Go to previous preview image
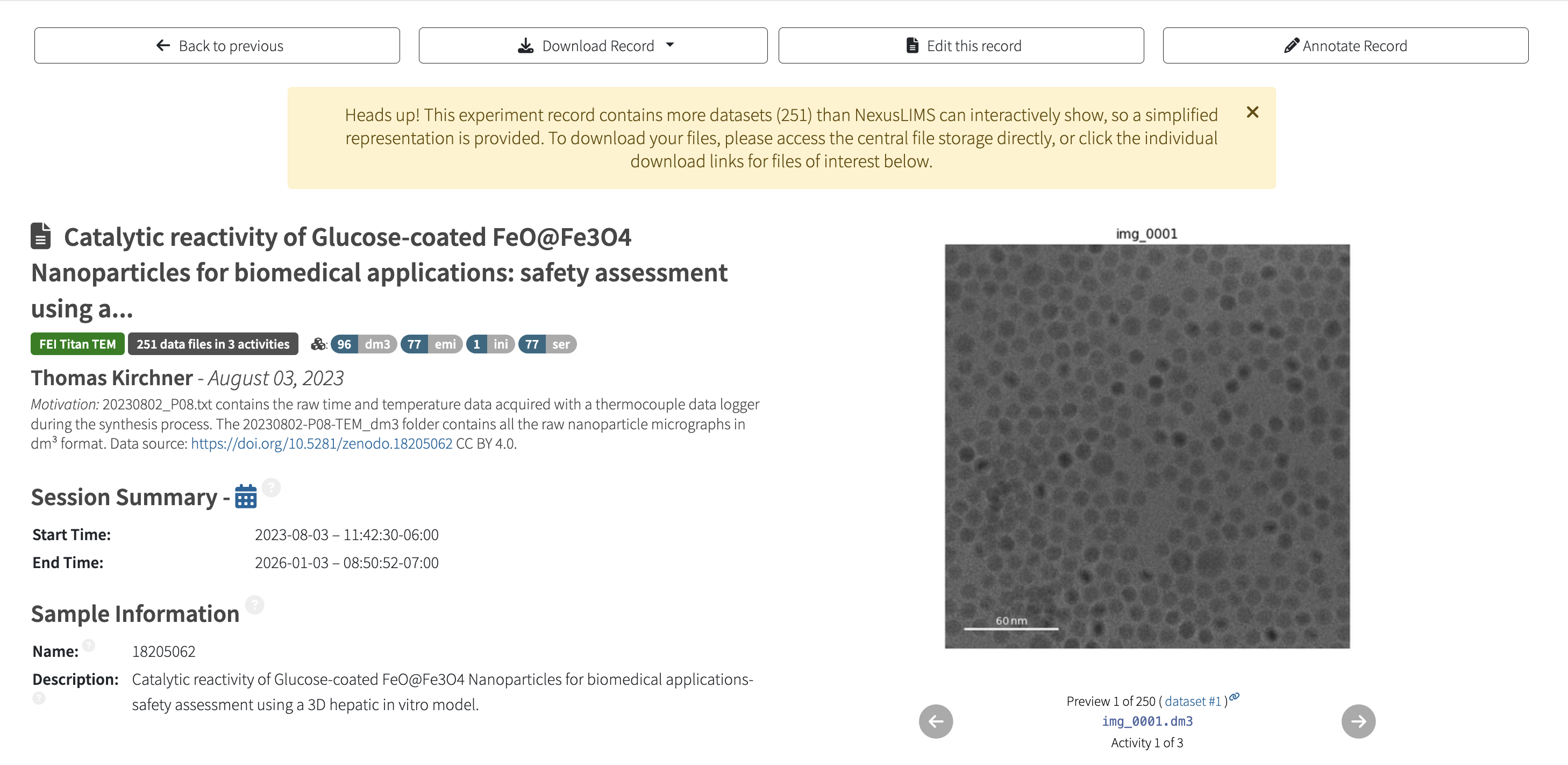The height and width of the screenshot is (765, 1568). (936, 721)
